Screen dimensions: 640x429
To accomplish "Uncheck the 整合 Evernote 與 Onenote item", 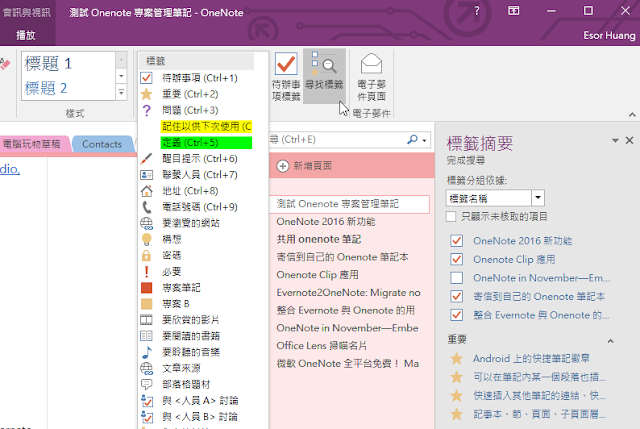I will (x=456, y=315).
